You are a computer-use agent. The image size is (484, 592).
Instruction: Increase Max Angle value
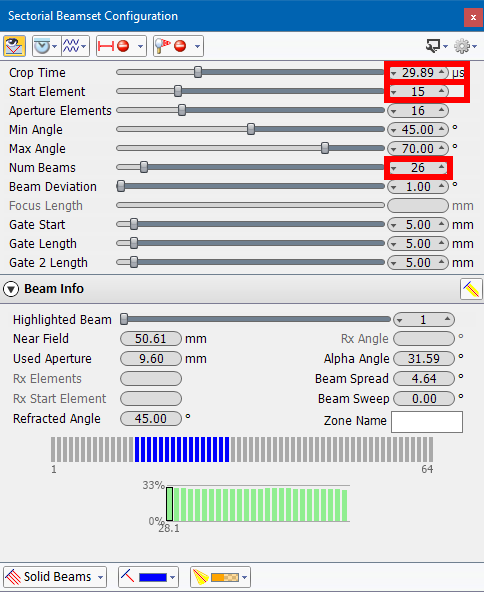[x=441, y=148]
